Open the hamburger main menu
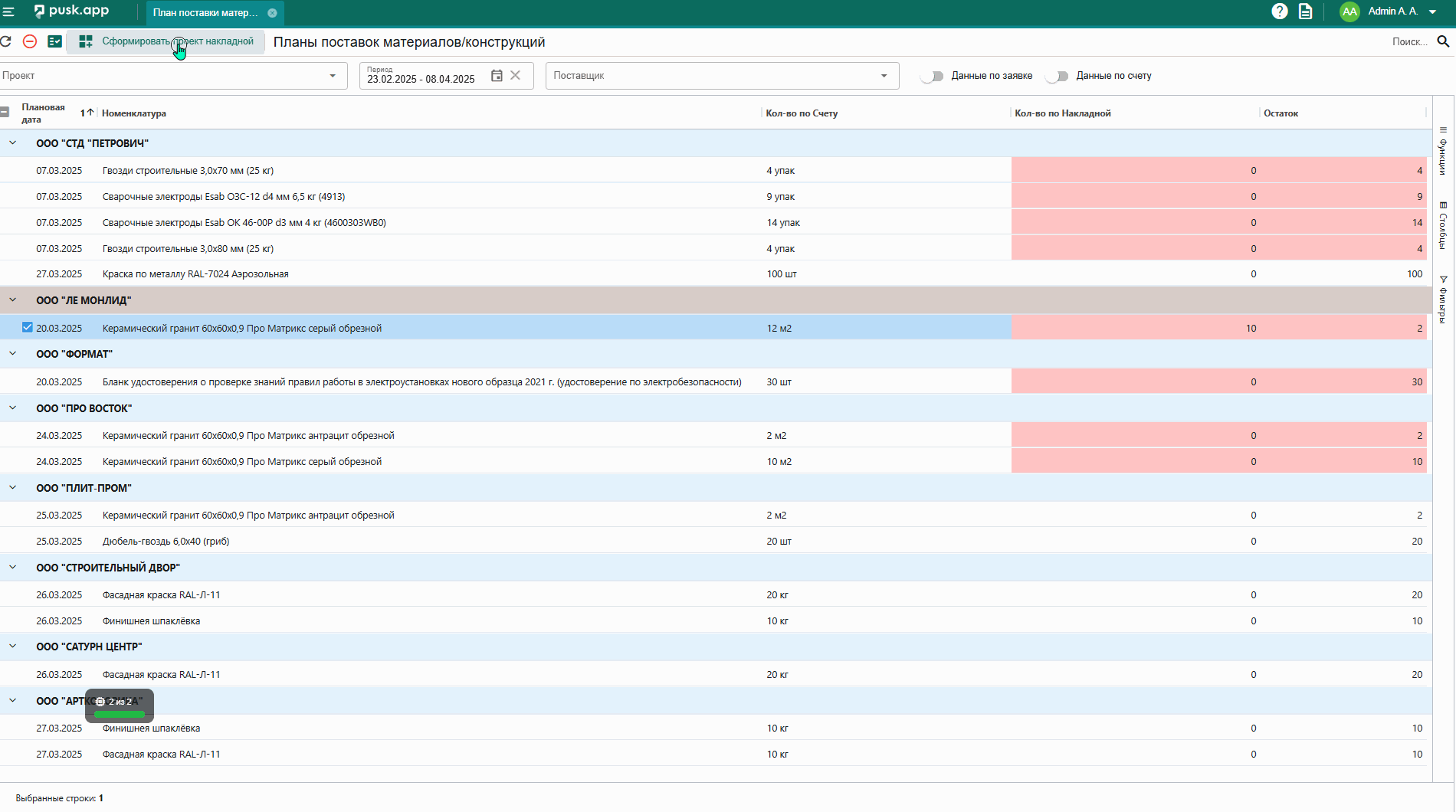 pos(9,11)
